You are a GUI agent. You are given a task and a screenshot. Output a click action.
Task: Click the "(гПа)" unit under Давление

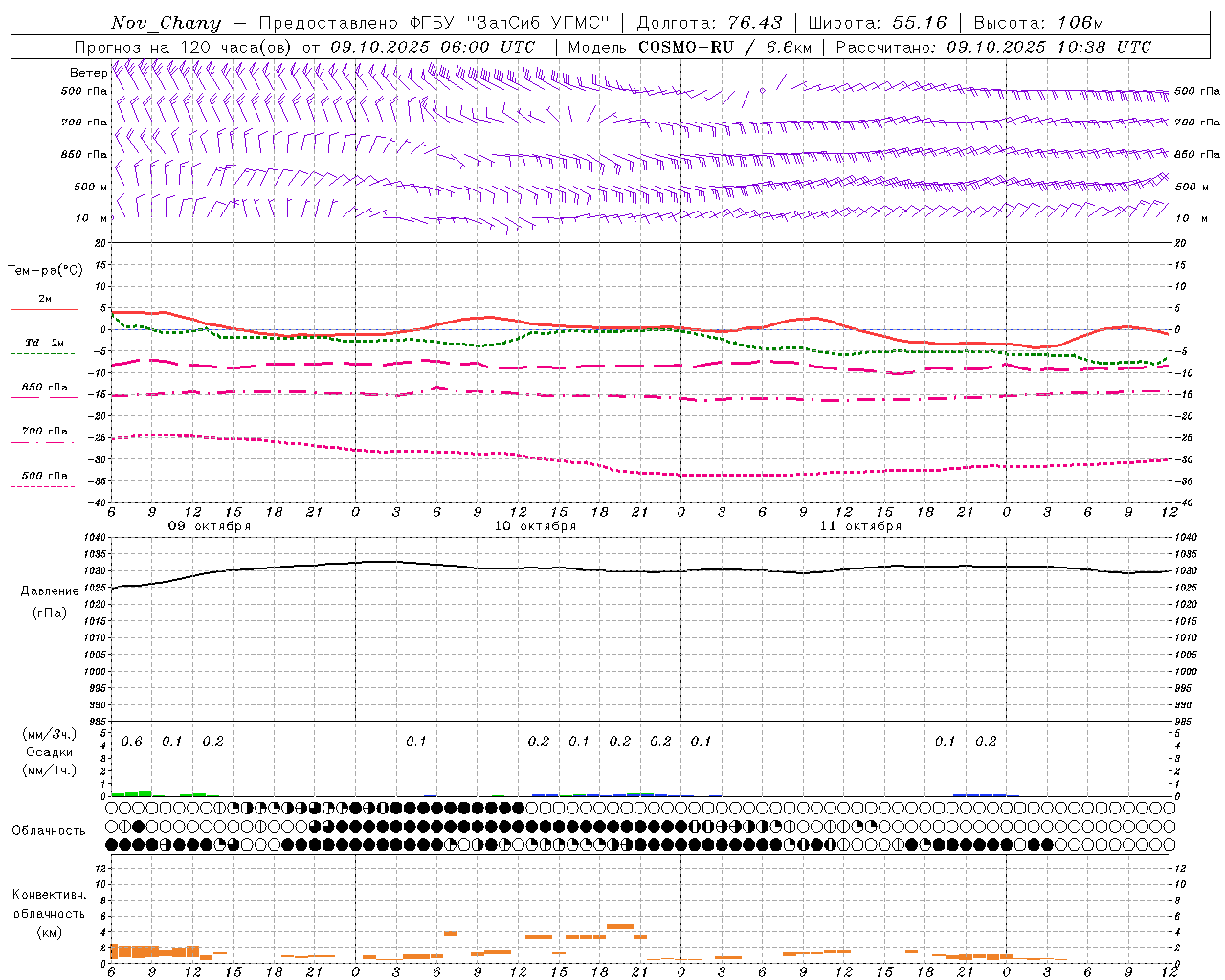(x=50, y=612)
